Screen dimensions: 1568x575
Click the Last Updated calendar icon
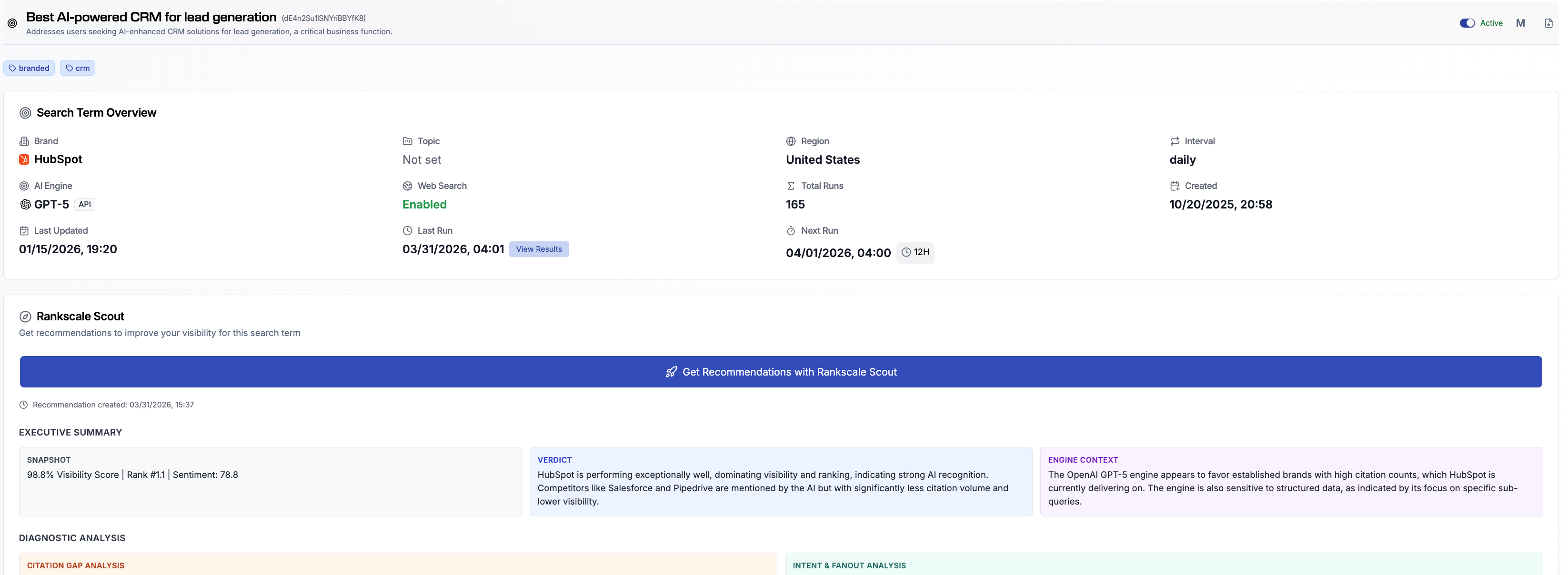click(x=24, y=230)
